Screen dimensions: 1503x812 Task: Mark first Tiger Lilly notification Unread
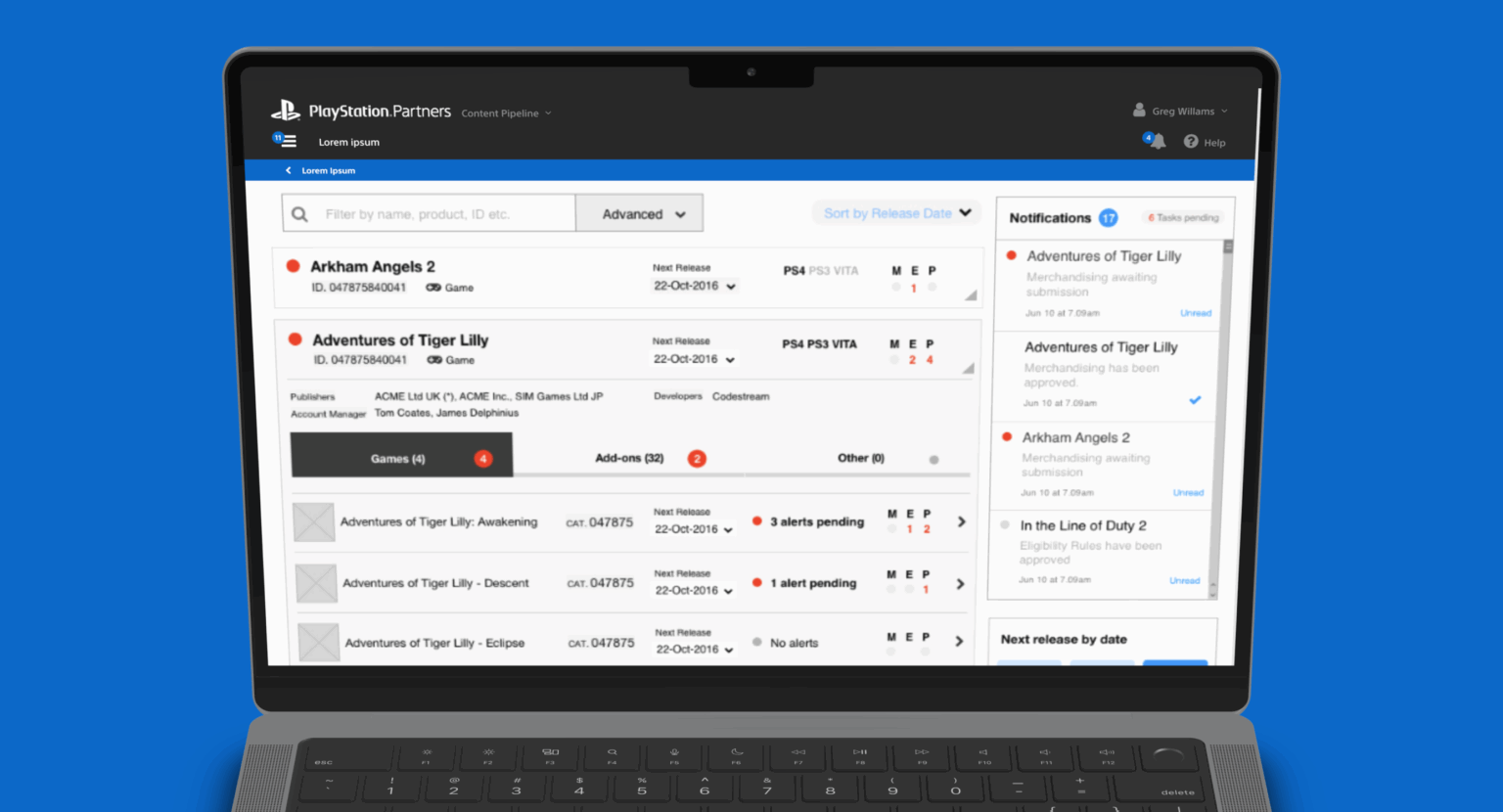pos(1195,313)
